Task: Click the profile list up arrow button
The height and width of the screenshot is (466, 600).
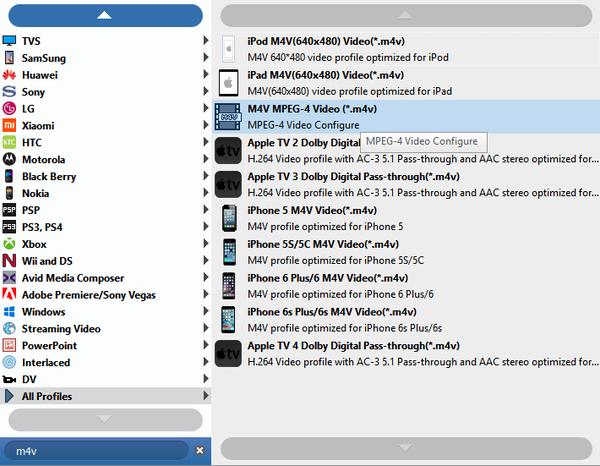Action: pos(406,16)
